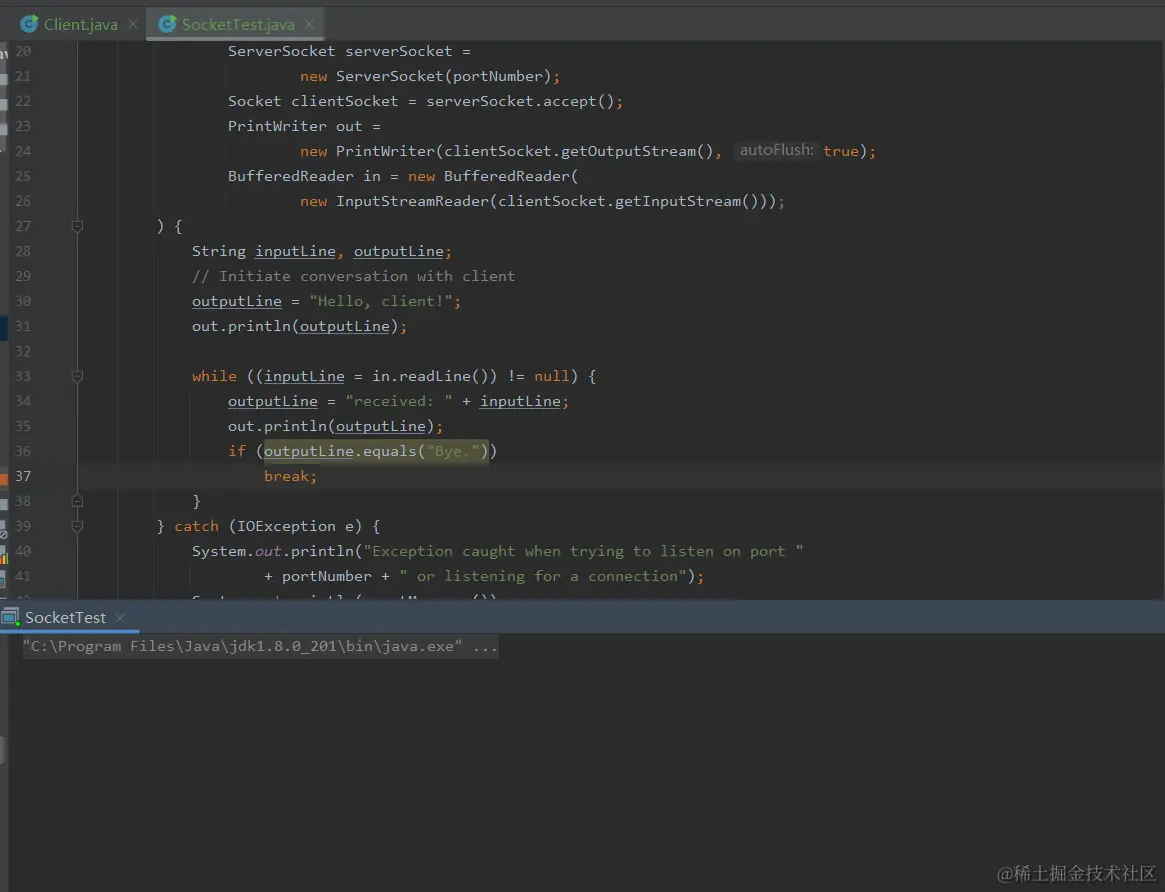This screenshot has width=1165, height=892.
Task: Click the if keyword on line 36
Action: [237, 451]
